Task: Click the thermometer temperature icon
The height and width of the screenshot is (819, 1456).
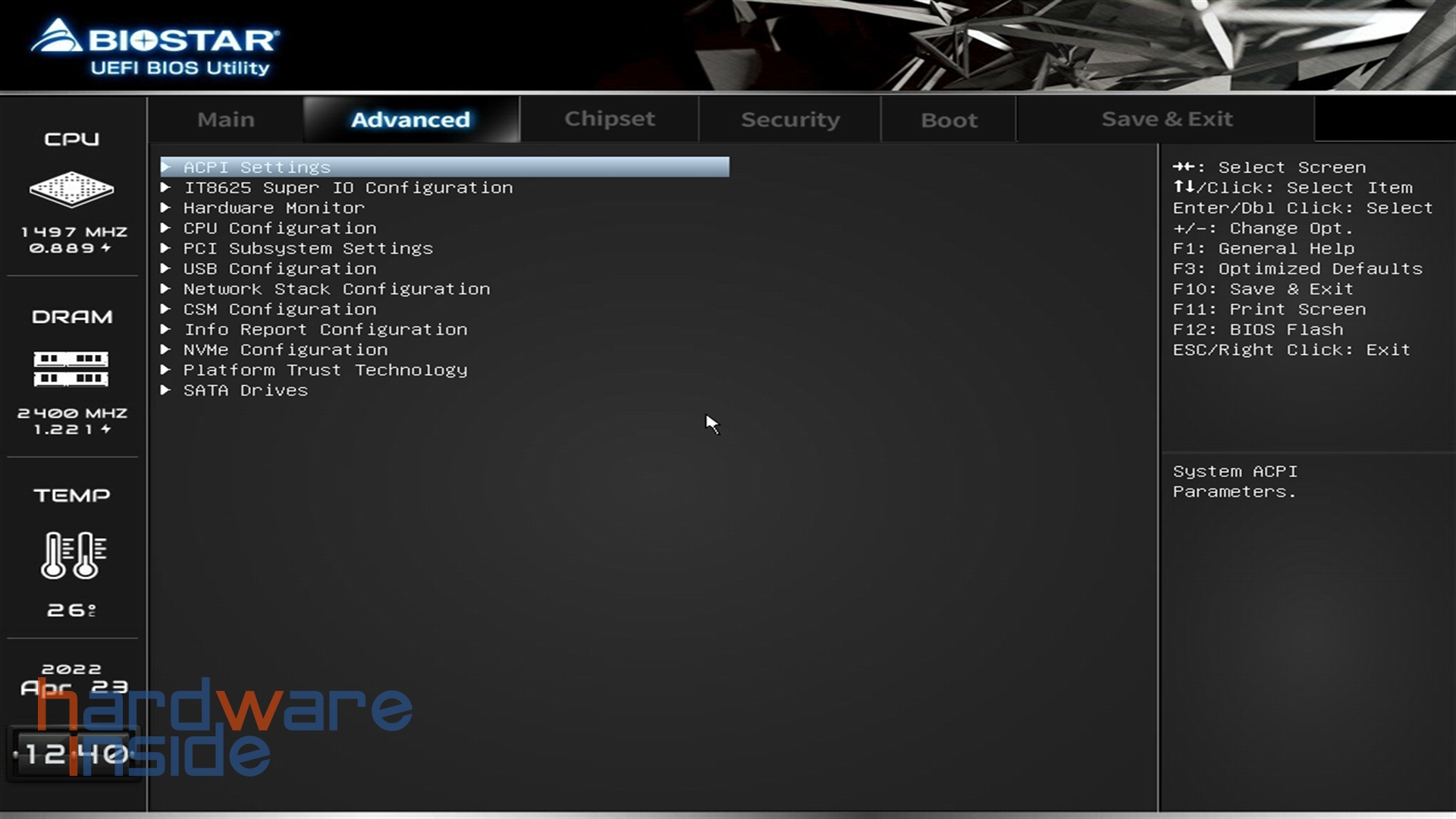Action: tap(74, 555)
